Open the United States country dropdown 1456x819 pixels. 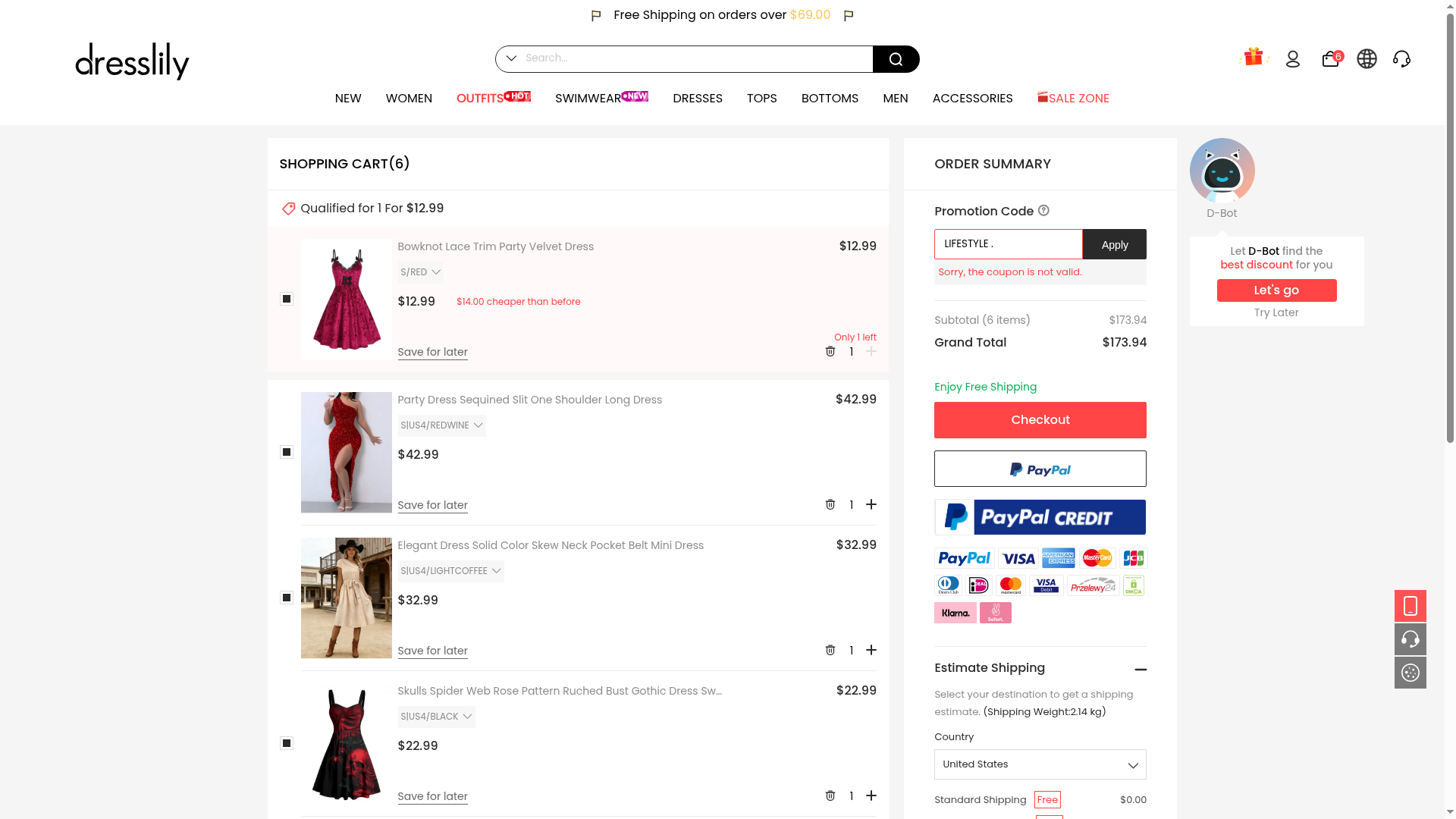pyautogui.click(x=1040, y=764)
